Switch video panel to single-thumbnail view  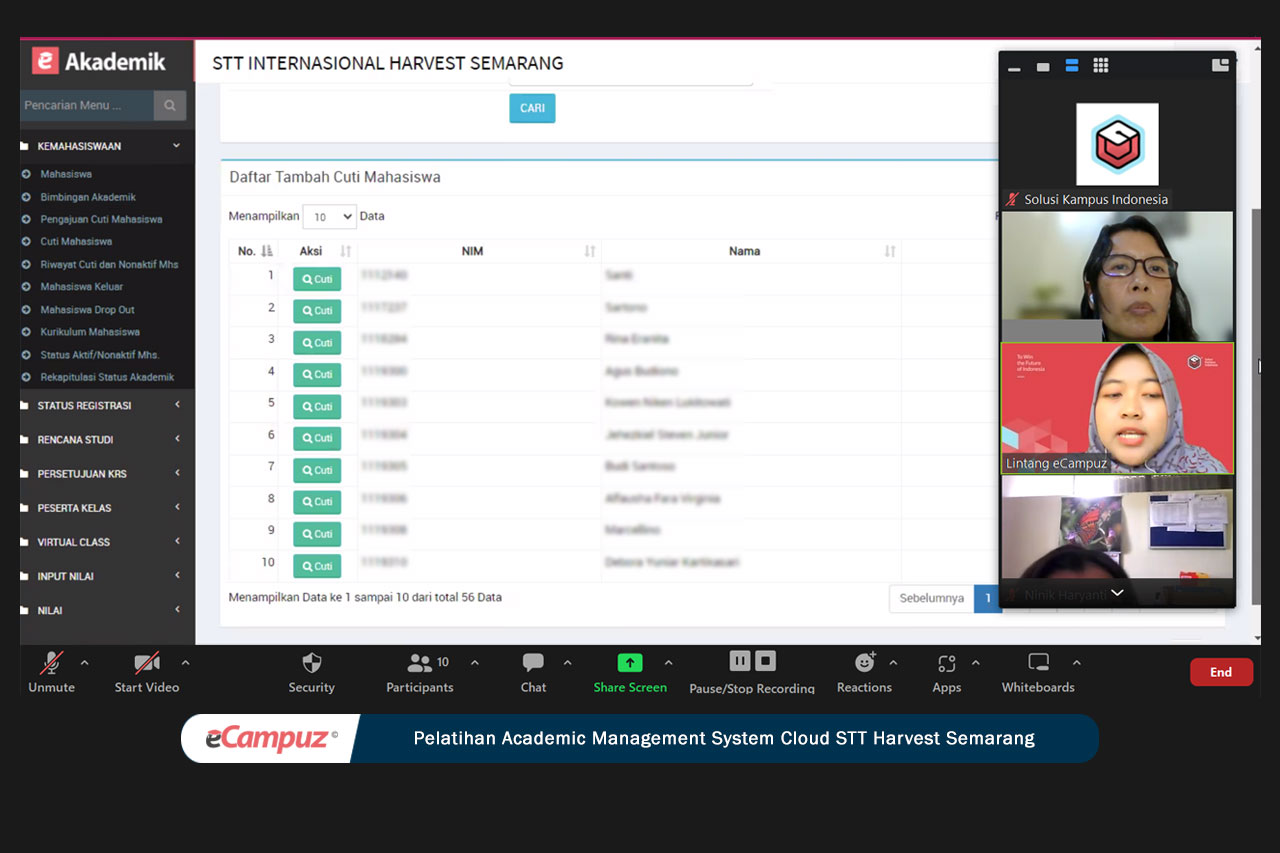click(x=1043, y=67)
